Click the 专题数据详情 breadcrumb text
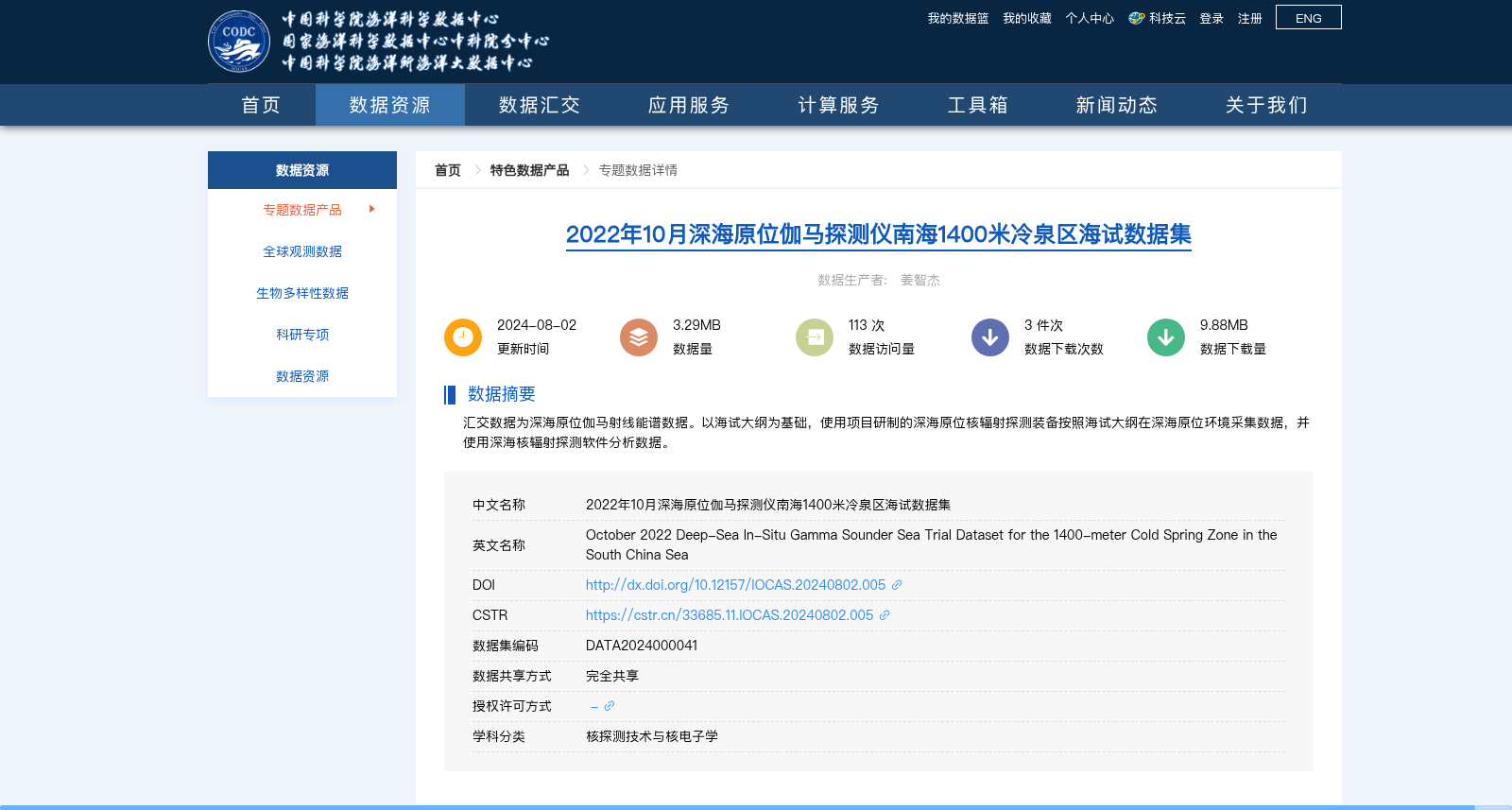The height and width of the screenshot is (810, 1512). 638,170
